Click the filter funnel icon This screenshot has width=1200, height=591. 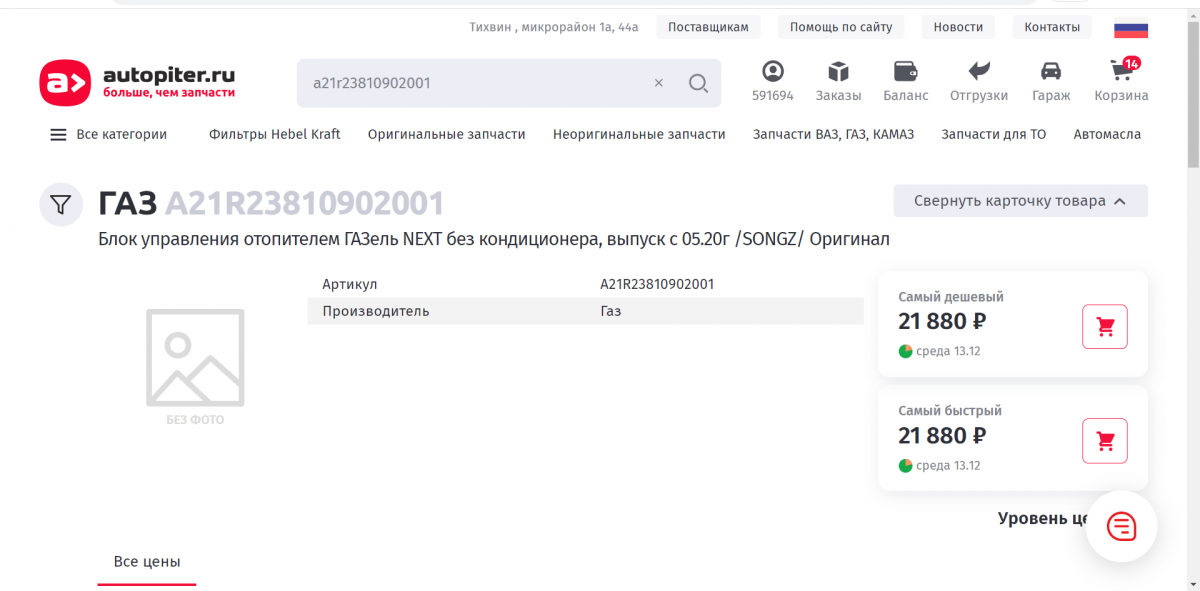61,205
